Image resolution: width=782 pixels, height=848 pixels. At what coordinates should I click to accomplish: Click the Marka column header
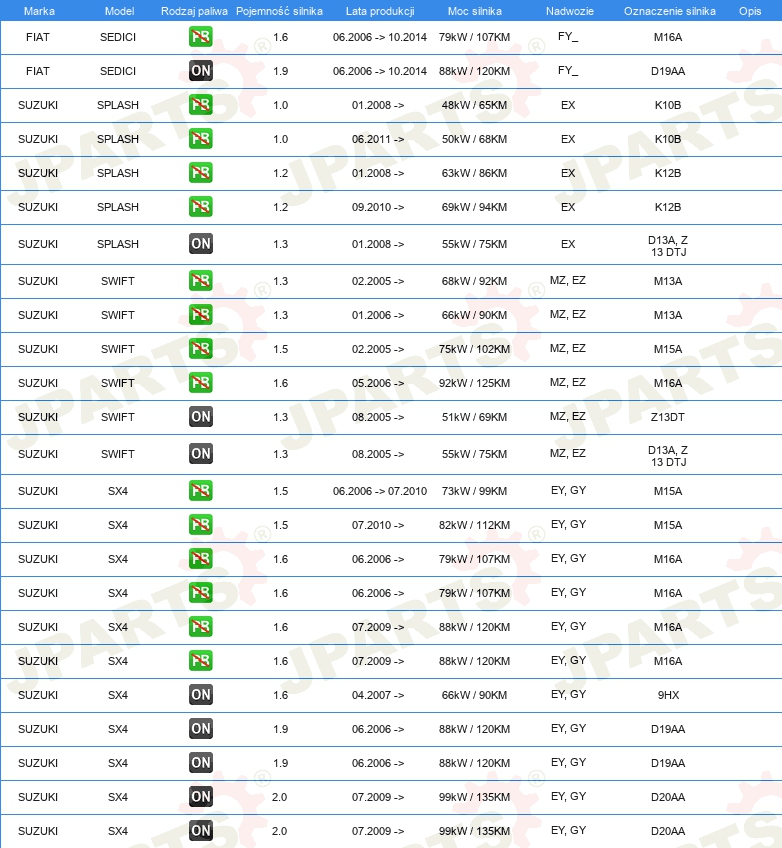point(39,11)
